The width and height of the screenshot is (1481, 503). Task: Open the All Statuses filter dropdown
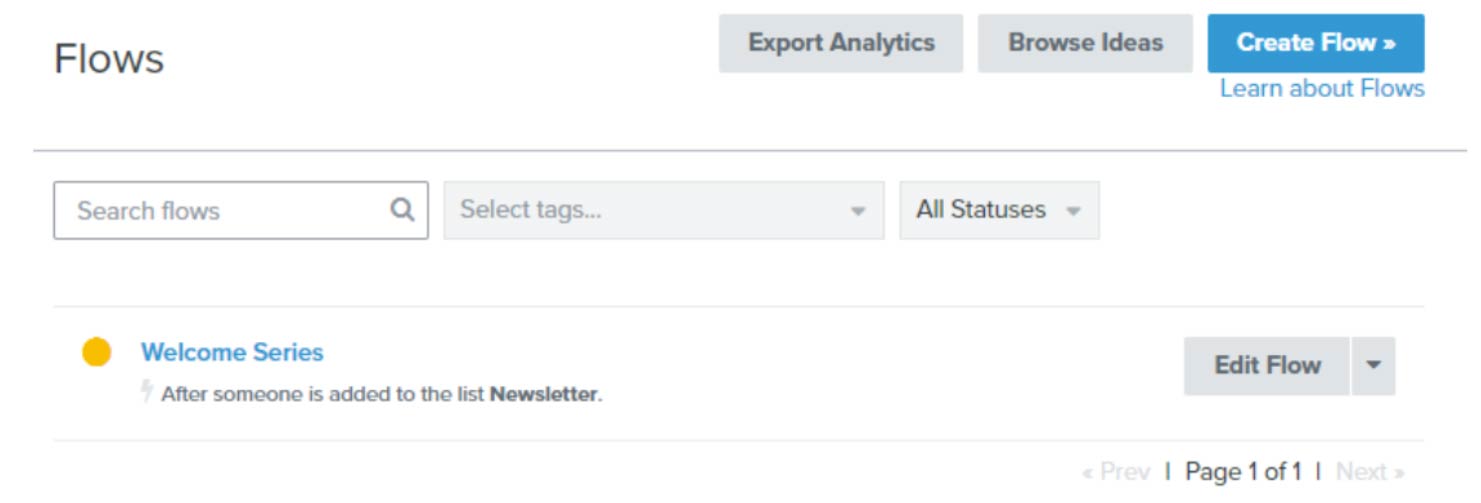[x=999, y=210]
